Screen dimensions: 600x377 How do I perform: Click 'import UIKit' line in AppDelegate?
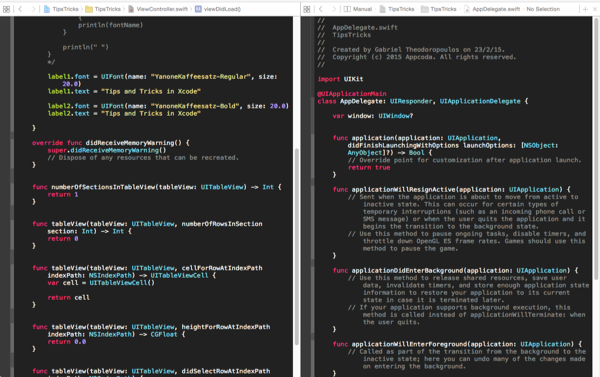(340, 79)
